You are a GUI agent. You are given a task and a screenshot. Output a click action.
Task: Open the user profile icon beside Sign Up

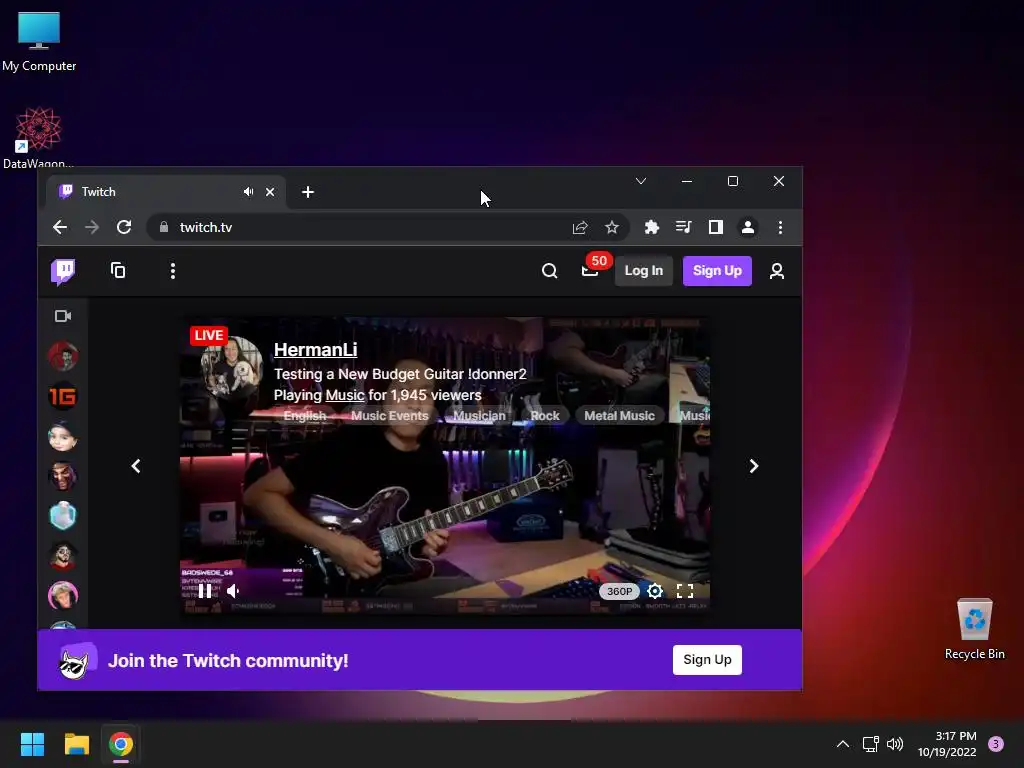(776, 271)
